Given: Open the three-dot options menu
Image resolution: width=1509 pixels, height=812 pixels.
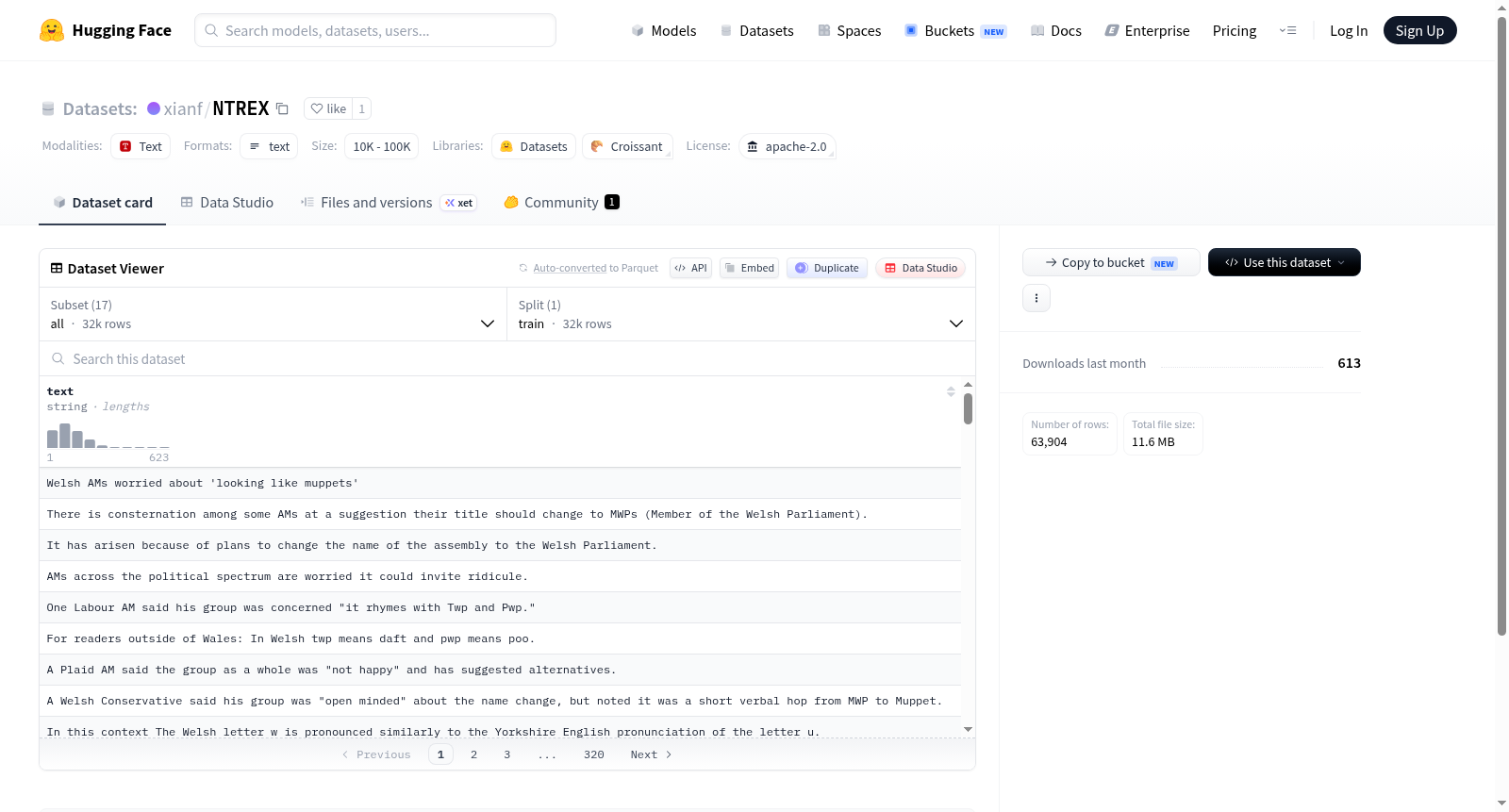Looking at the screenshot, I should [1036, 298].
